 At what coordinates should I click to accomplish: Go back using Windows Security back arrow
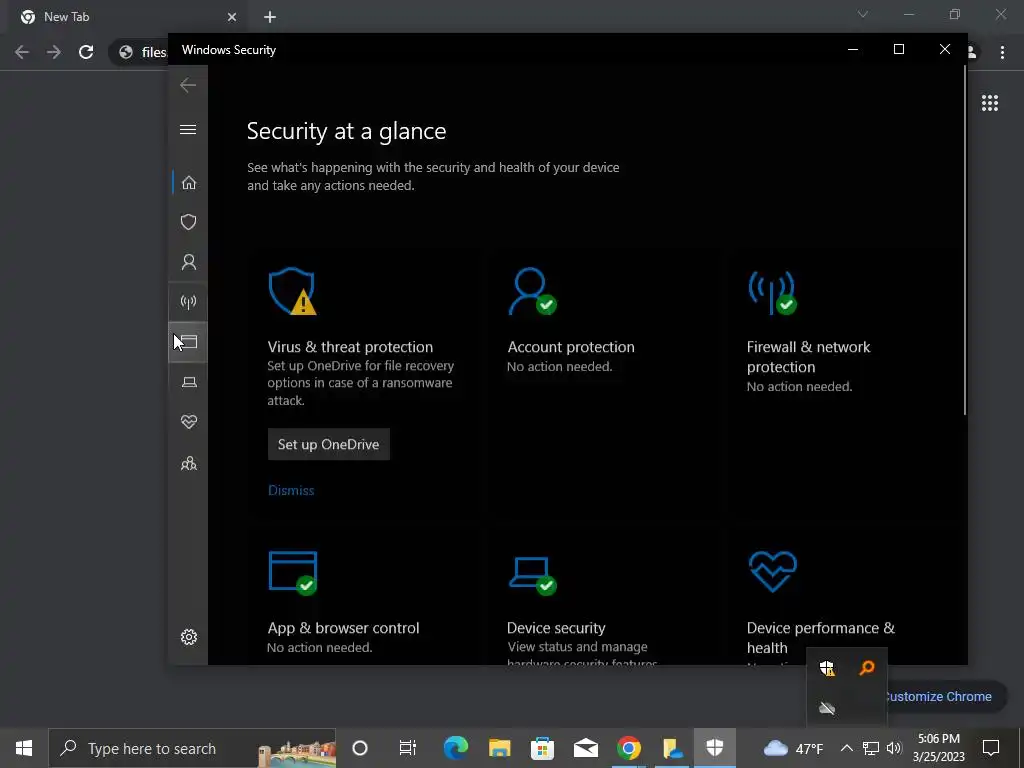pyautogui.click(x=188, y=85)
